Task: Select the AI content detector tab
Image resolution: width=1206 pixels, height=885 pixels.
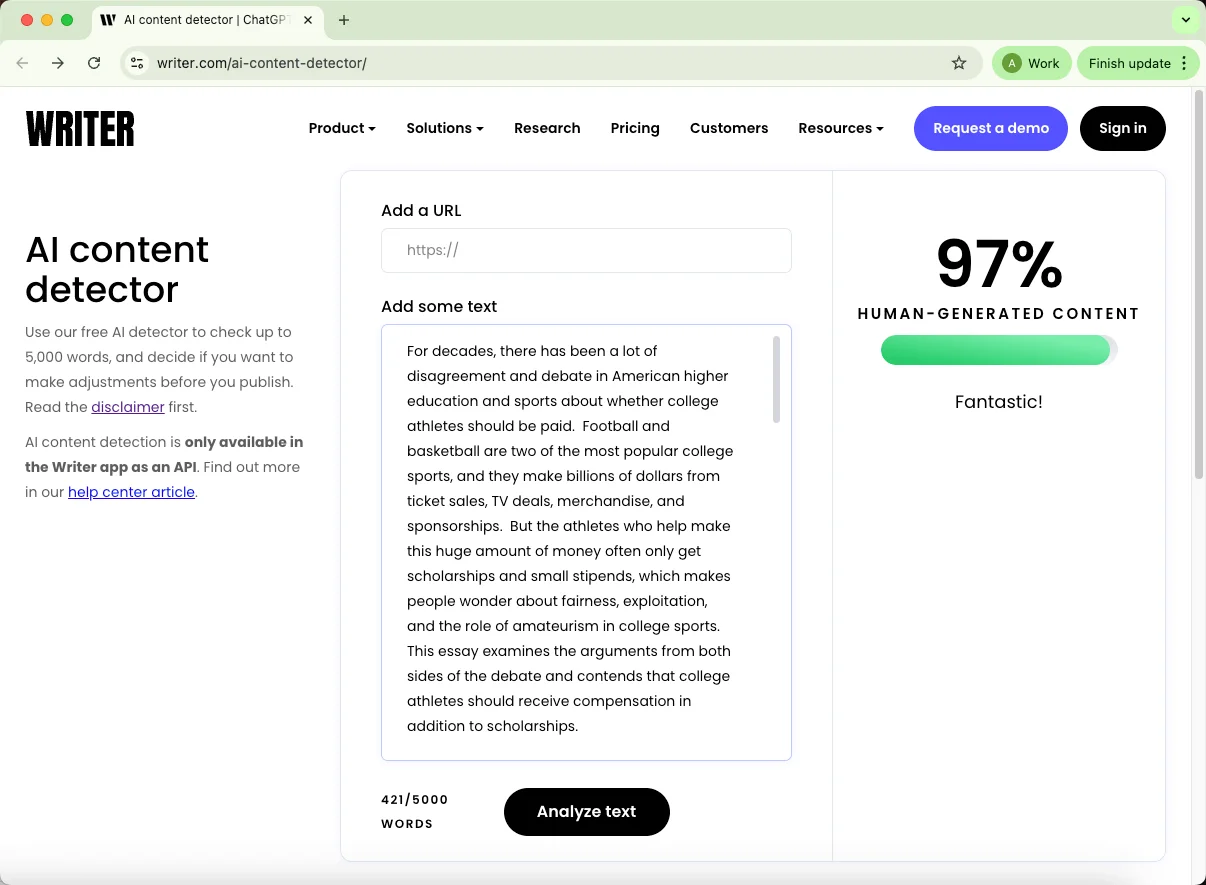Action: [x=207, y=20]
